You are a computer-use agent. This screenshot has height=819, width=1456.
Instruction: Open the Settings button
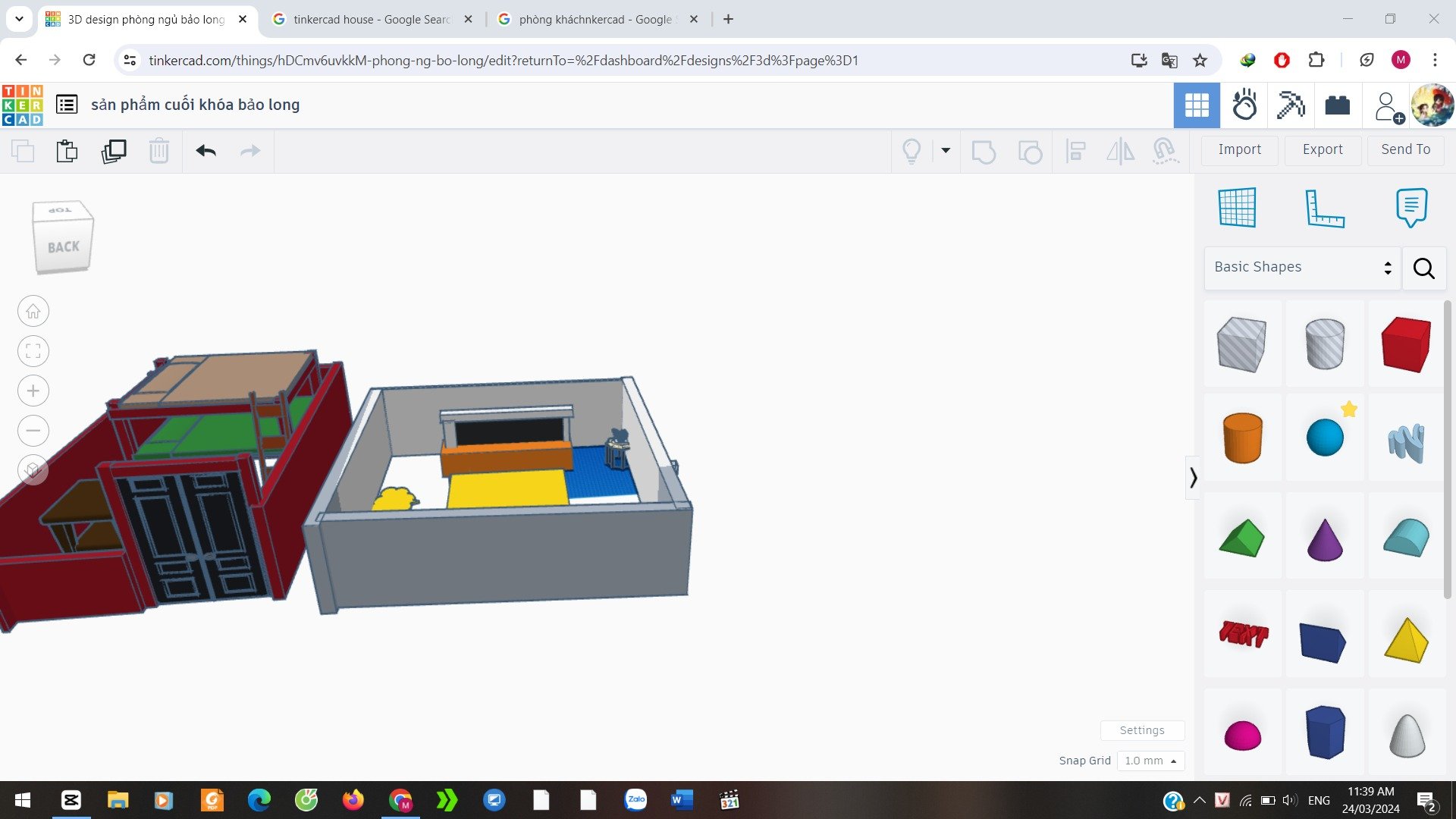coord(1142,730)
